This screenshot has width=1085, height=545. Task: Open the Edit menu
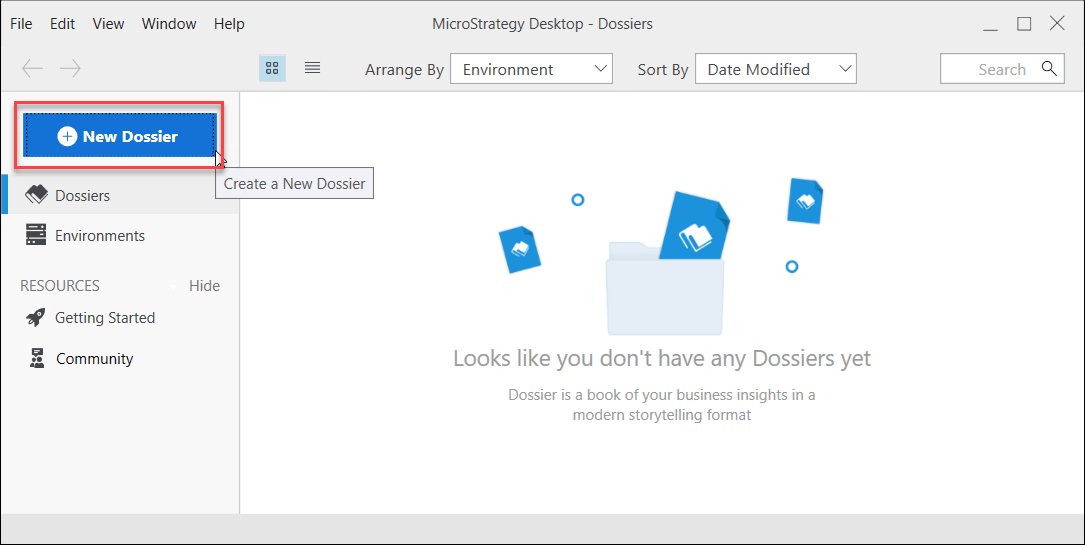tap(62, 24)
